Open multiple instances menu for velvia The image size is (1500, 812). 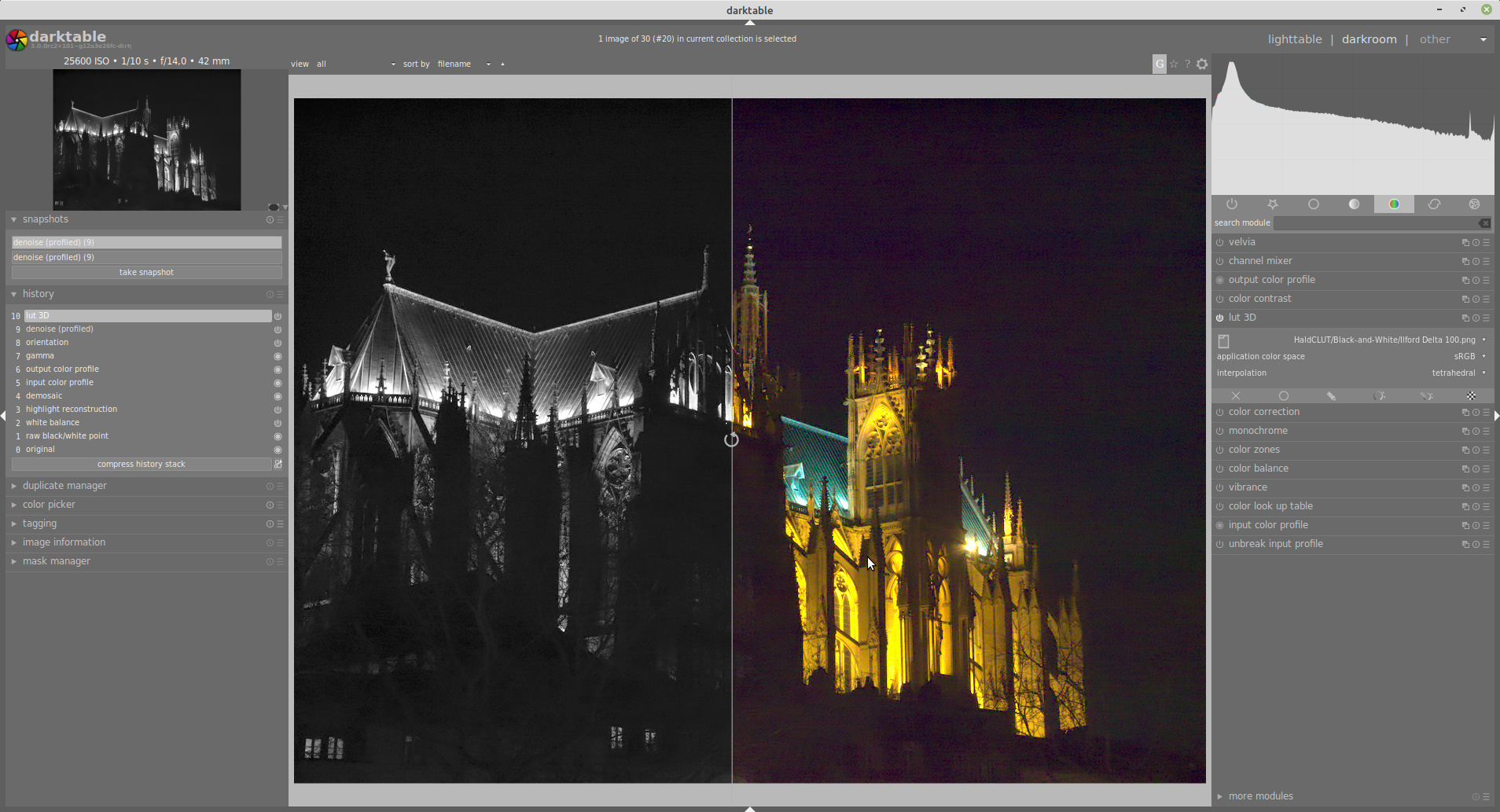[1465, 243]
